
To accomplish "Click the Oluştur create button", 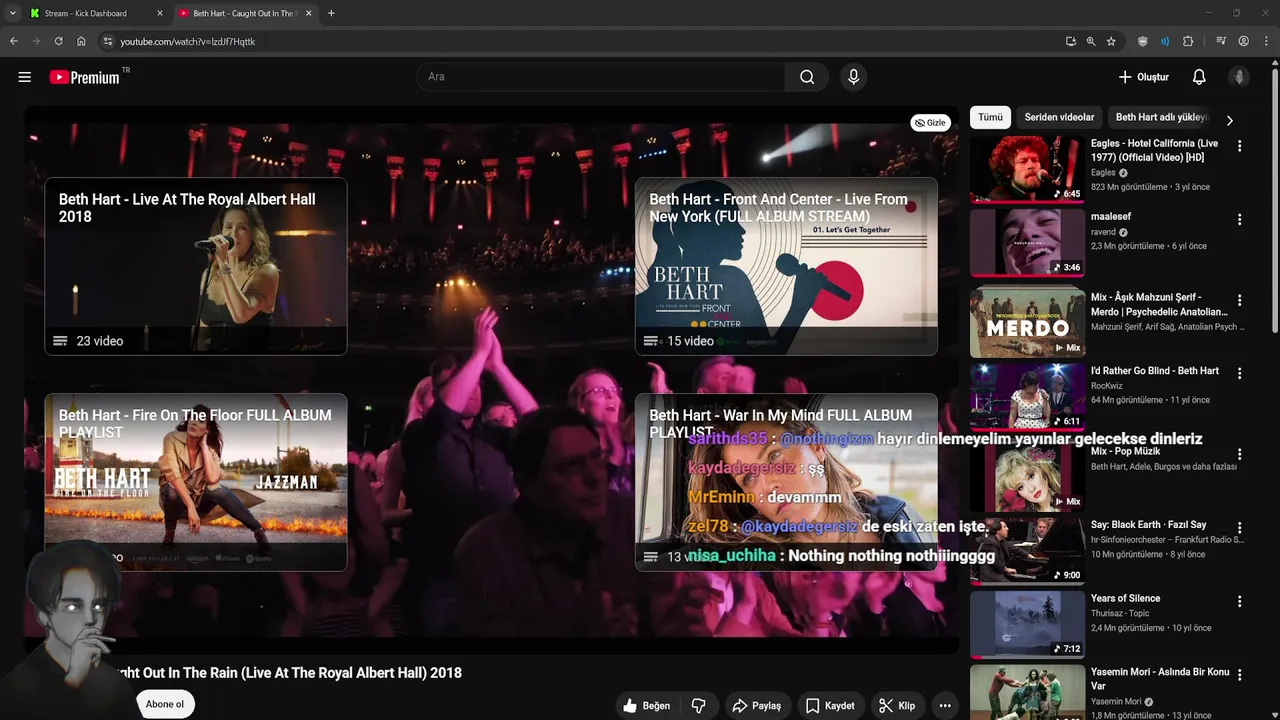I will click(1144, 77).
